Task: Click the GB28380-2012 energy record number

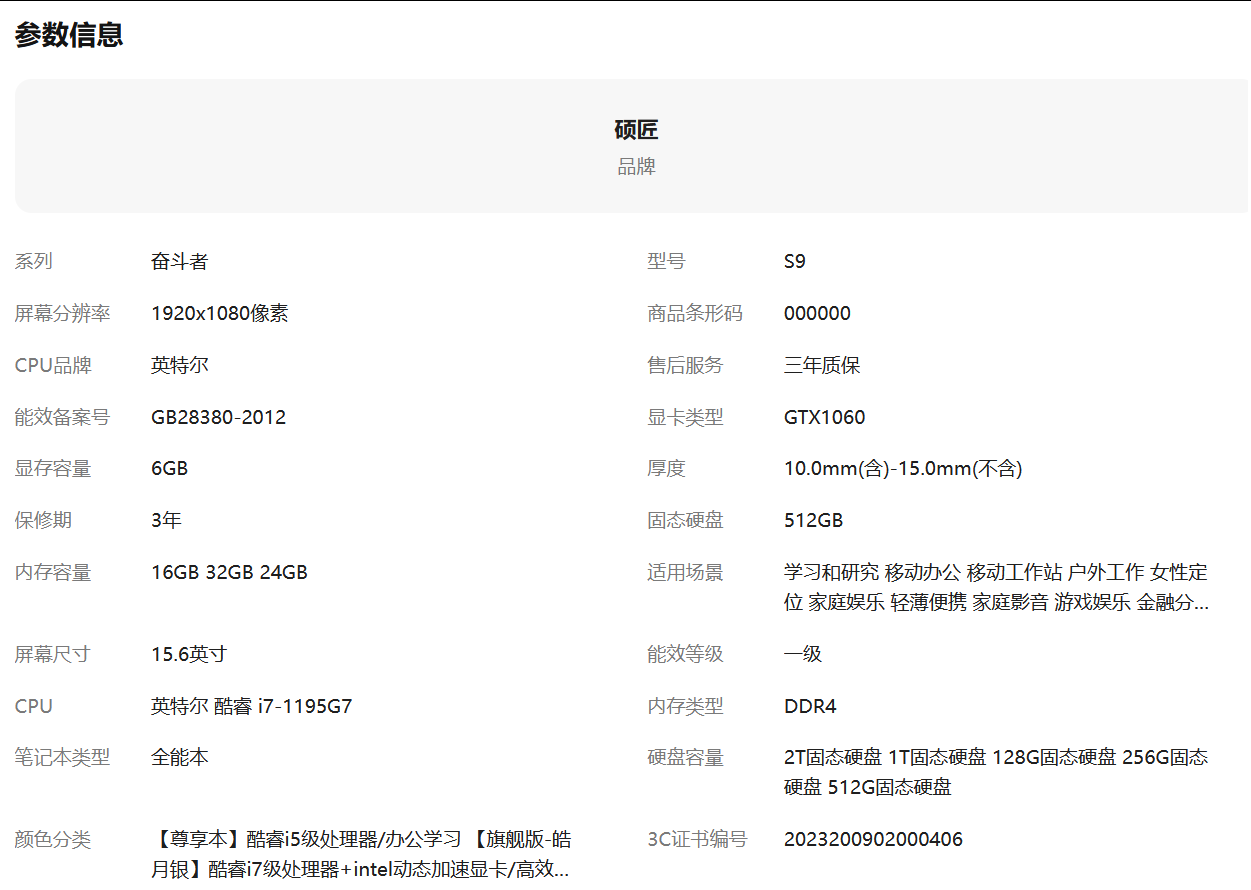Action: 218,417
